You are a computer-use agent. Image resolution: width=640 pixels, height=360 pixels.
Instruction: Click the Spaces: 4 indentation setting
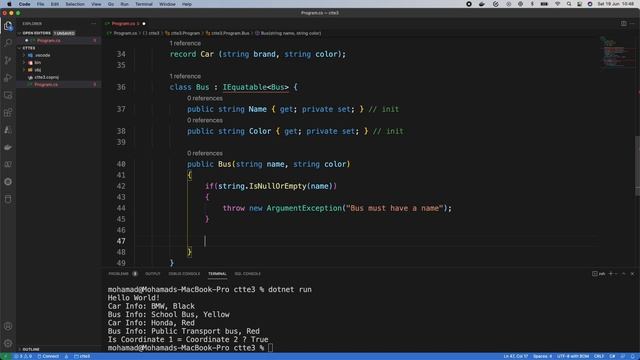[542, 356]
